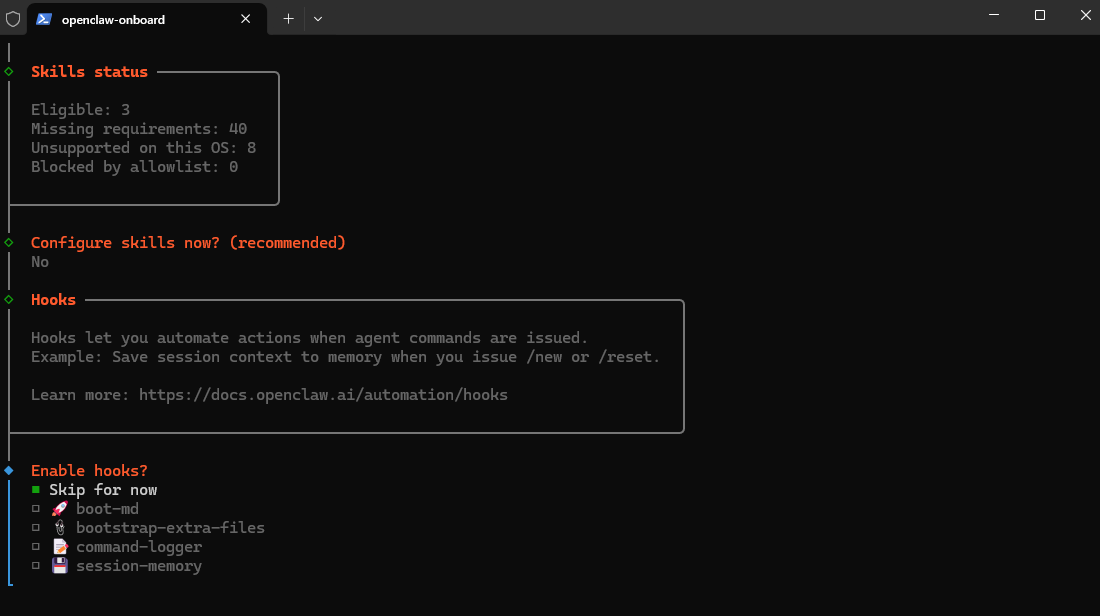Expand the new tab profile dropdown chevron
1100x616 pixels.
(x=318, y=19)
